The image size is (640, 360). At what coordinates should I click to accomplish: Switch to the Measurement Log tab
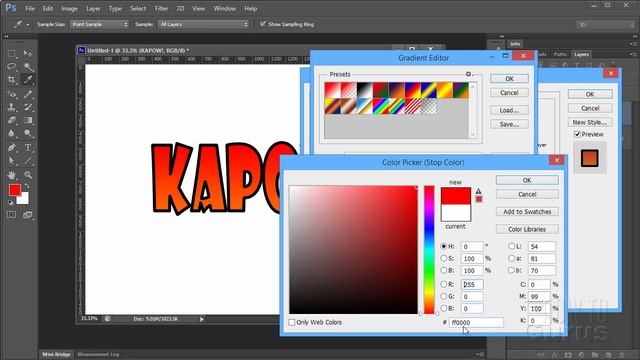[x=98, y=354]
